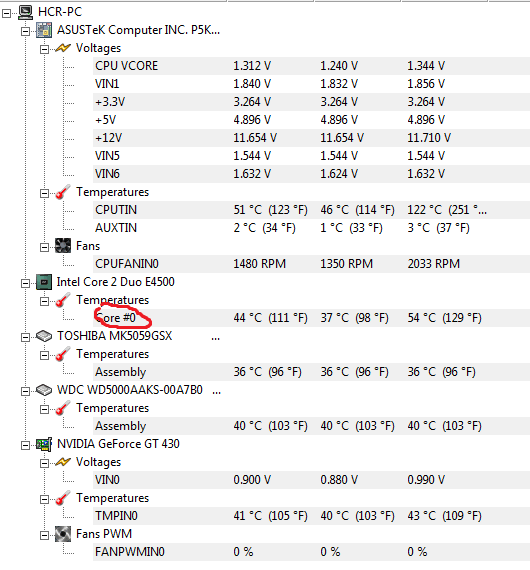Screen dimensions: 530x570
Task: Select the FANPWMIN0 row
Action: click(311, 552)
